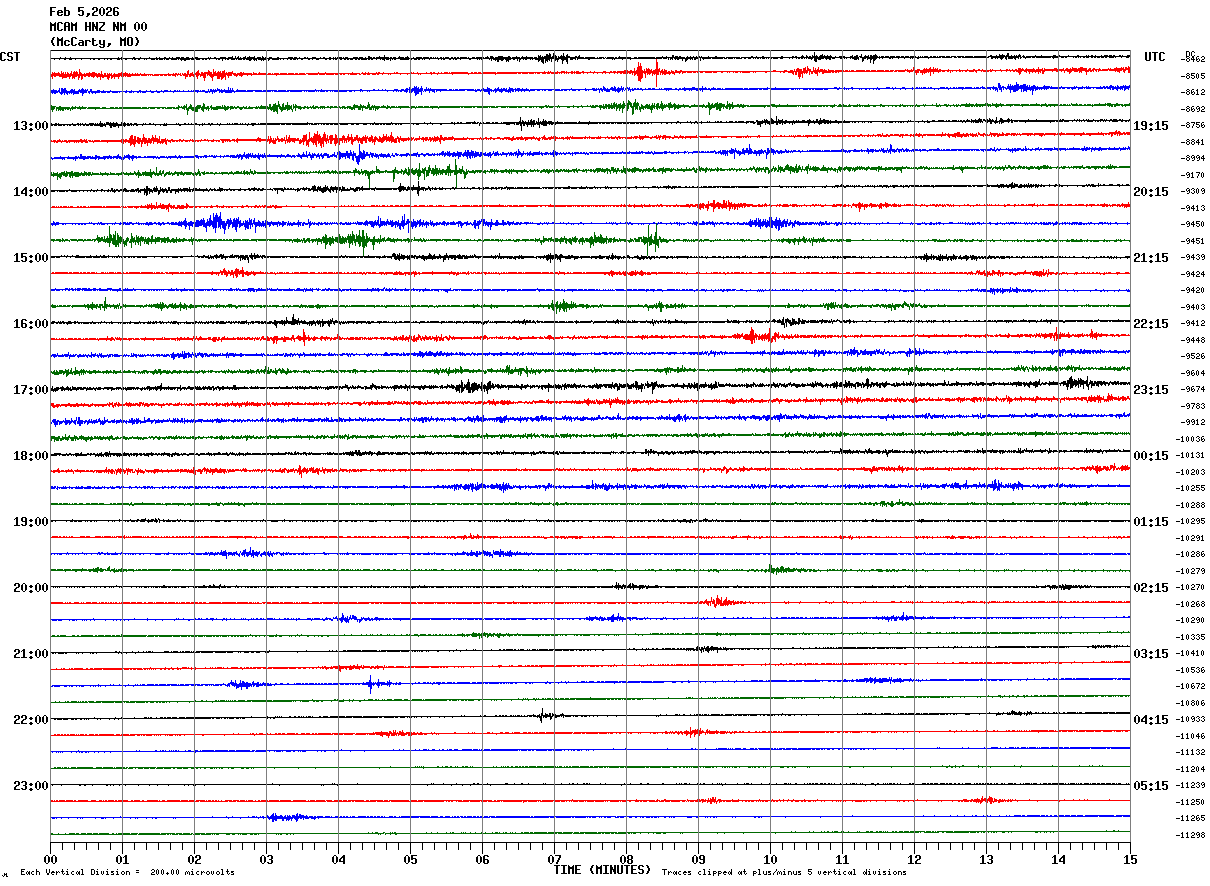Click the '05' minute axis tick label

point(411,859)
